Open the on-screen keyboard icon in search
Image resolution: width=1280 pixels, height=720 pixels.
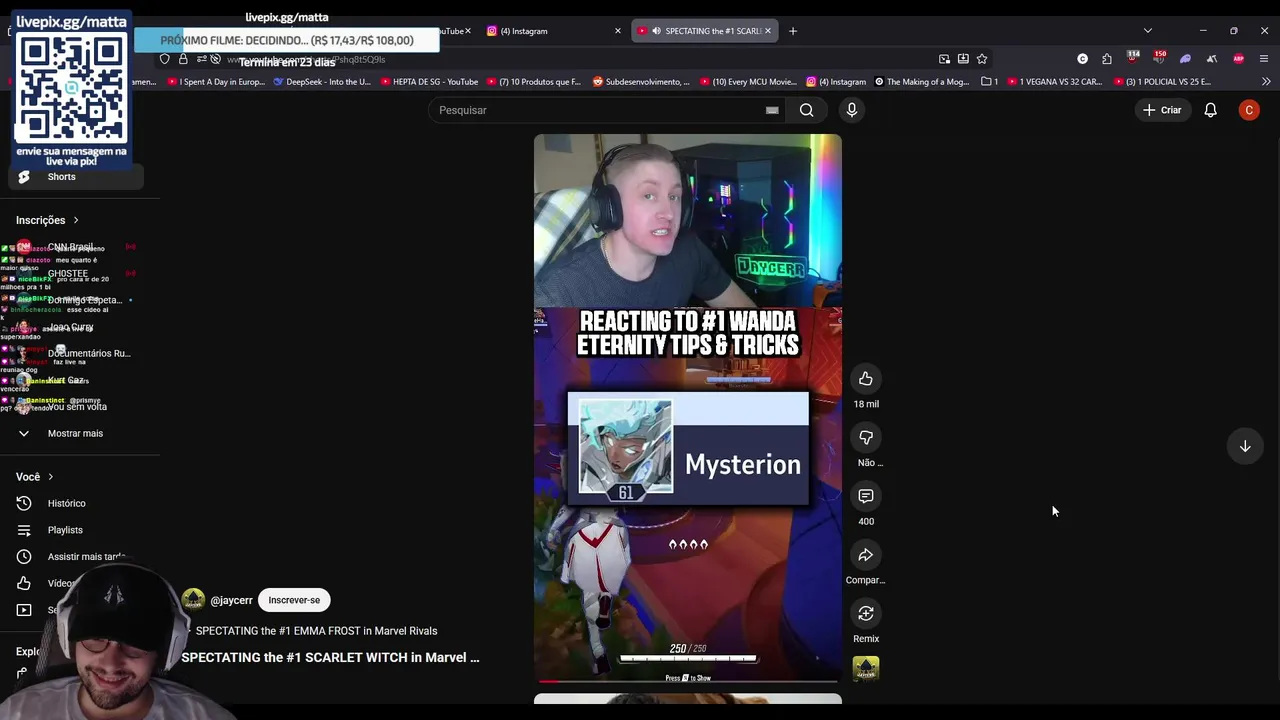772,110
